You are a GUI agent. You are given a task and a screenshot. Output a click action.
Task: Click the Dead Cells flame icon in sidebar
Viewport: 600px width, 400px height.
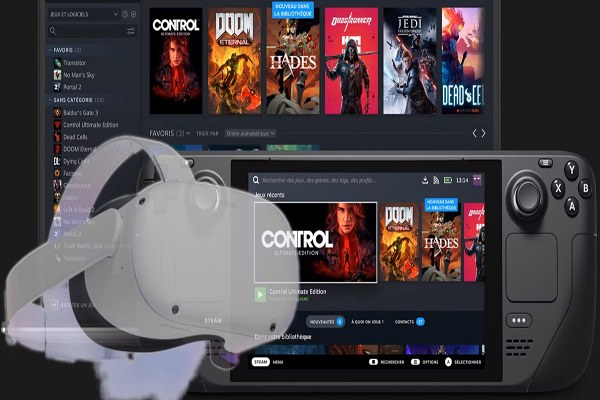(57, 137)
